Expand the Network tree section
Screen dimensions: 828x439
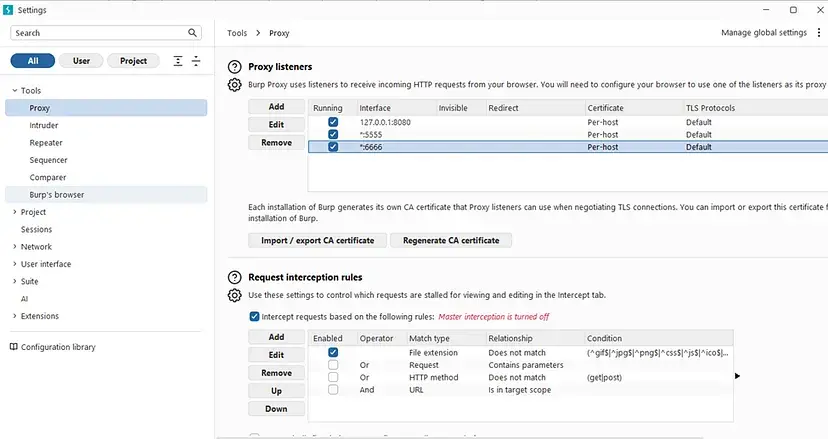[14, 247]
